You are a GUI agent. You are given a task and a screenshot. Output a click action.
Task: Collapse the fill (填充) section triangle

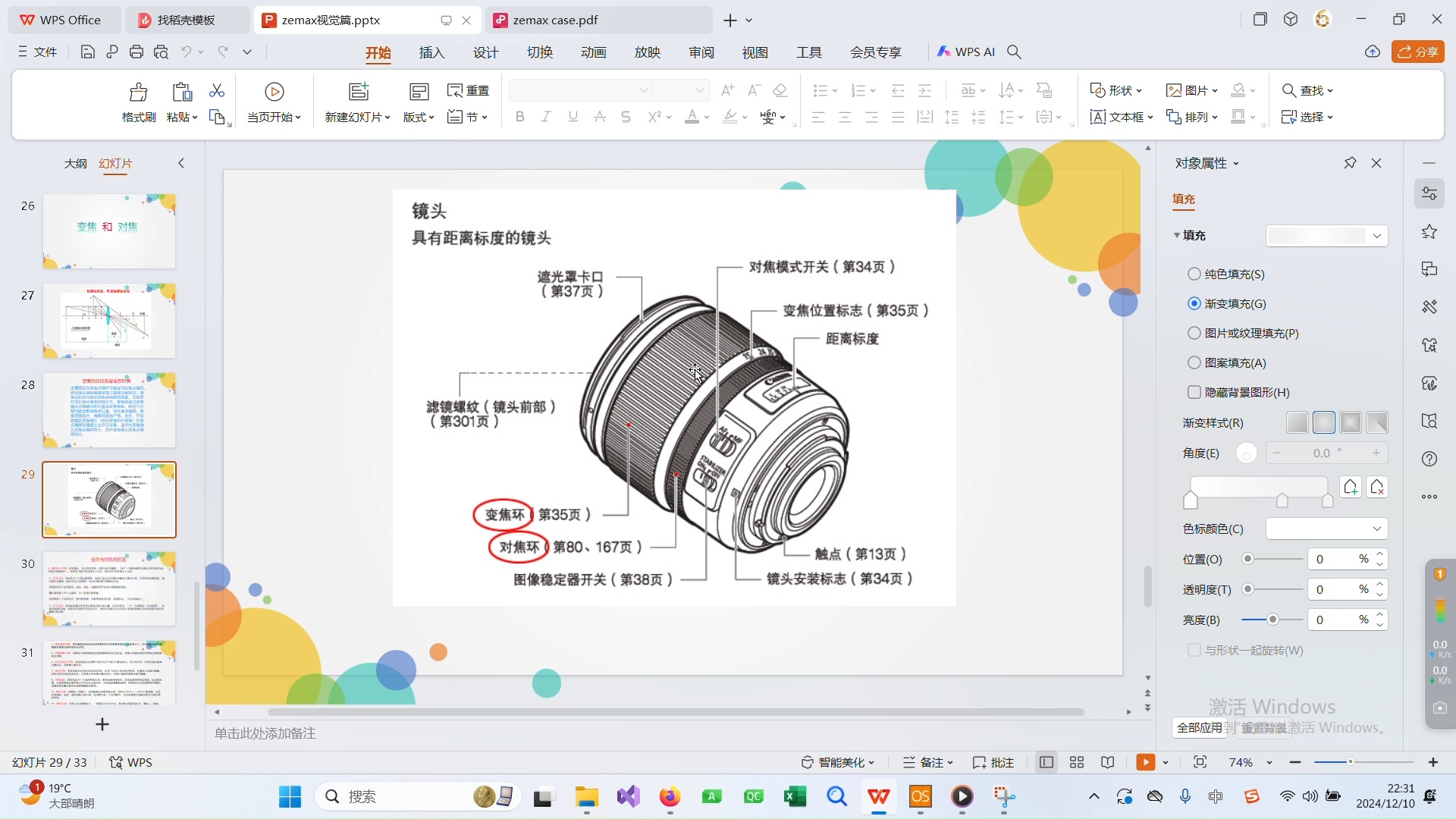[1177, 236]
